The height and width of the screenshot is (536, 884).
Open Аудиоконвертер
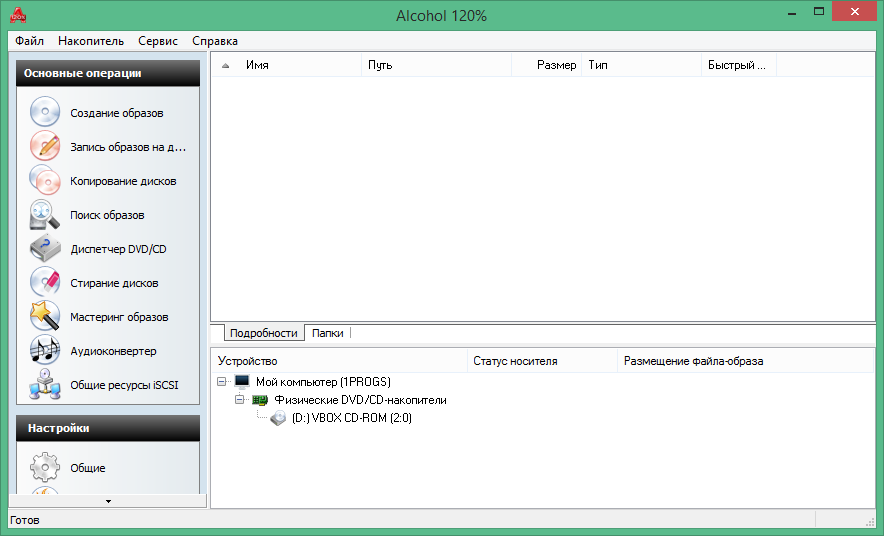tap(113, 351)
